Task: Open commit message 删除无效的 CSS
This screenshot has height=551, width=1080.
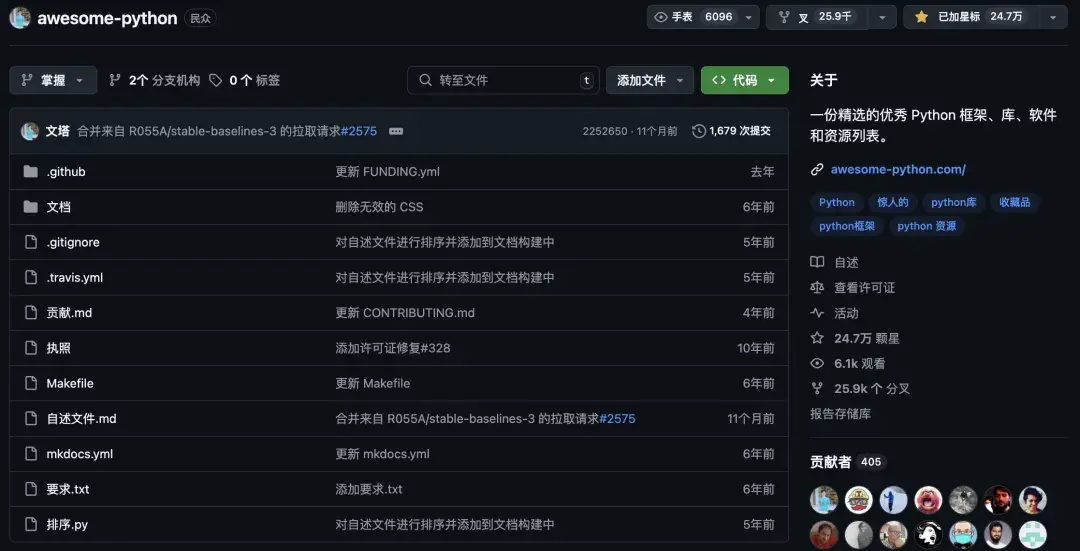Action: (380, 207)
